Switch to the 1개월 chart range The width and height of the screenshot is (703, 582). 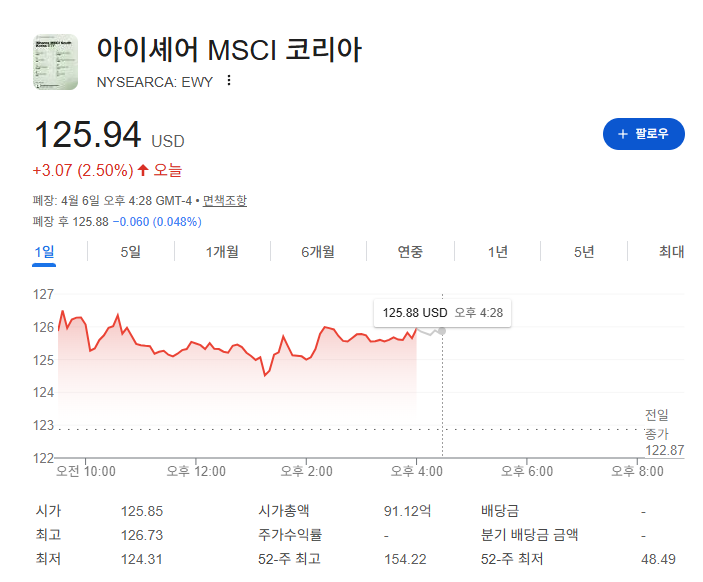222,252
